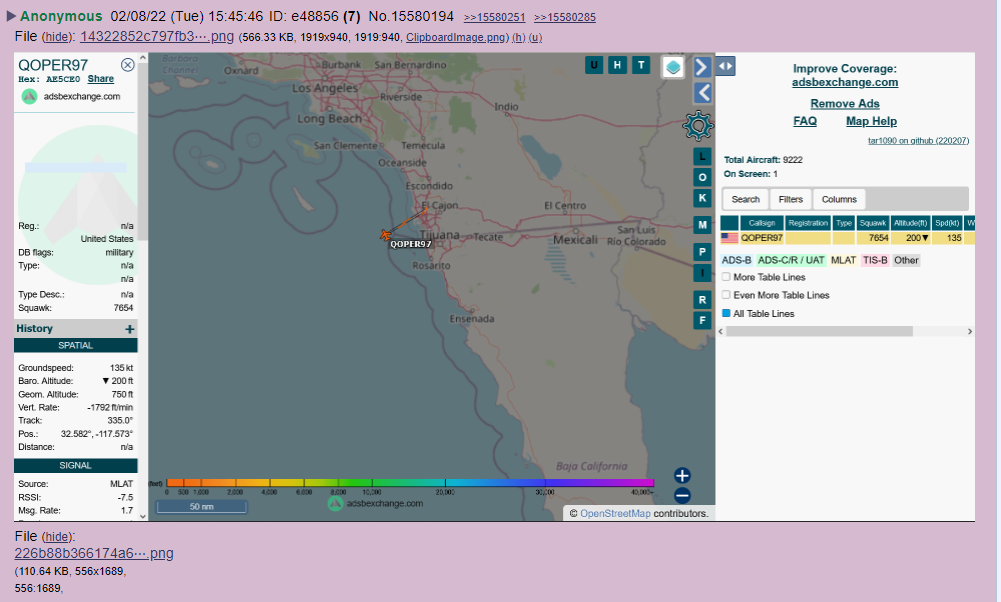Click the TIS-B legend color label
1001x602 pixels.
pos(875,260)
